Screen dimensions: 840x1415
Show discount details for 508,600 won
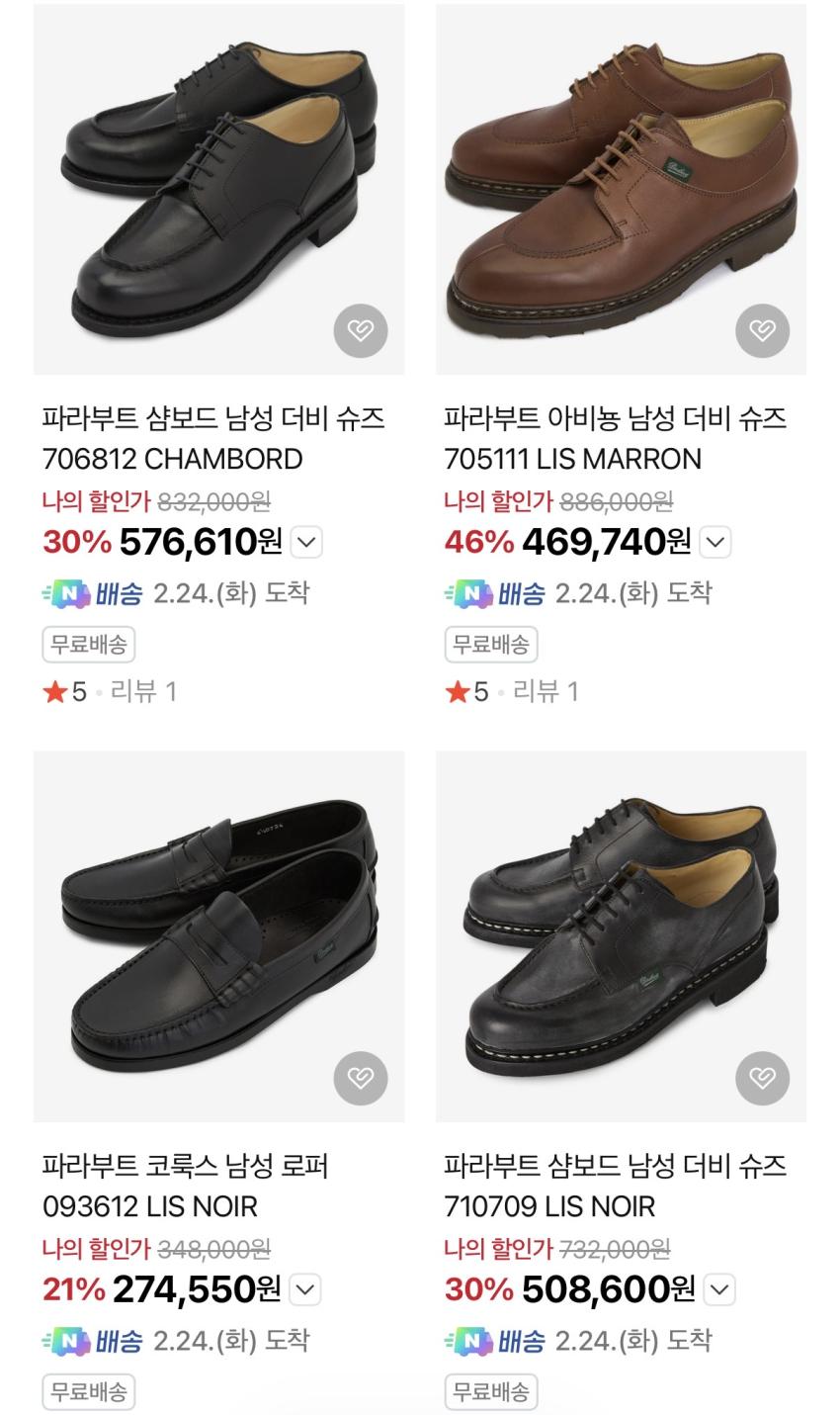(719, 1289)
